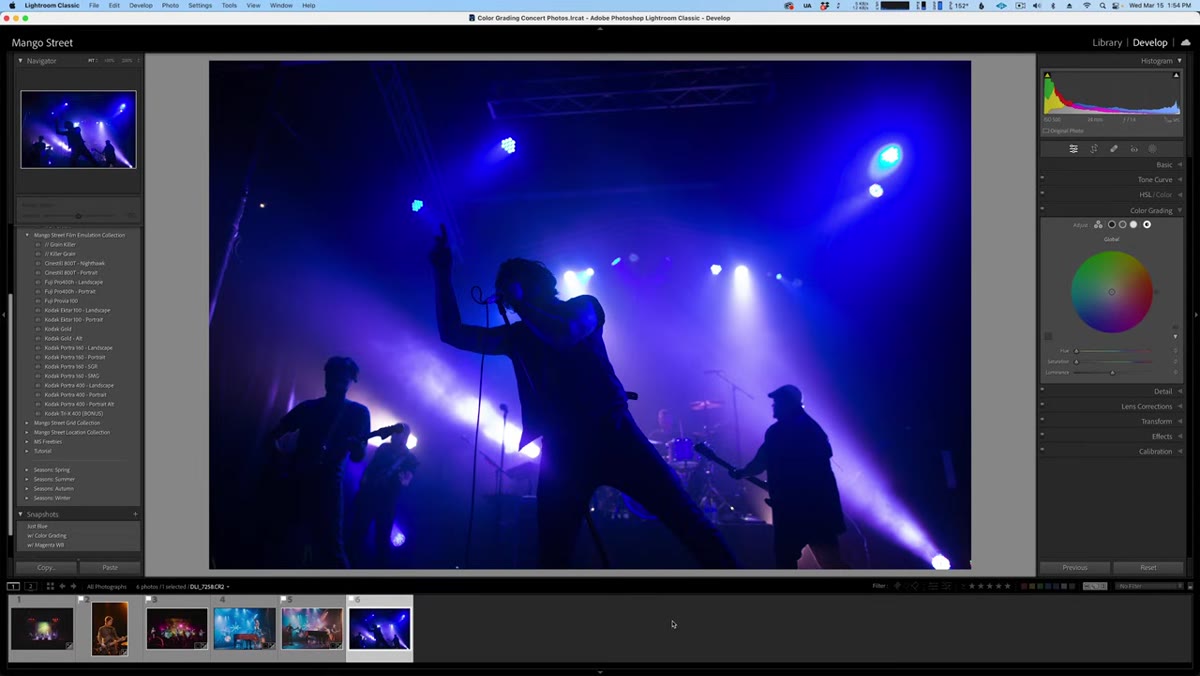The height and width of the screenshot is (676, 1200).
Task: Apply the Cinestill 800T - Nighthawk preset
Action: (75, 263)
